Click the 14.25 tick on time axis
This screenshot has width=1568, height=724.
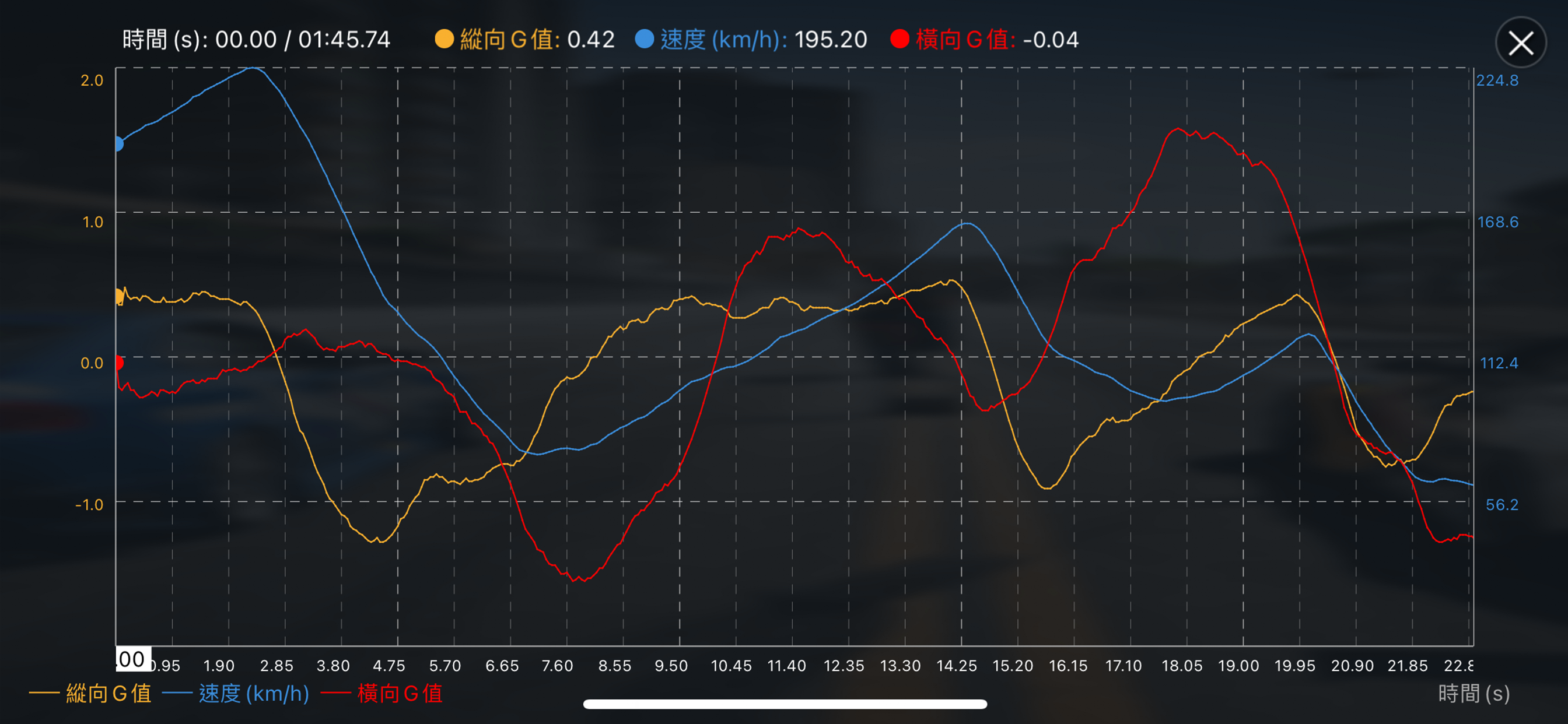click(956, 666)
